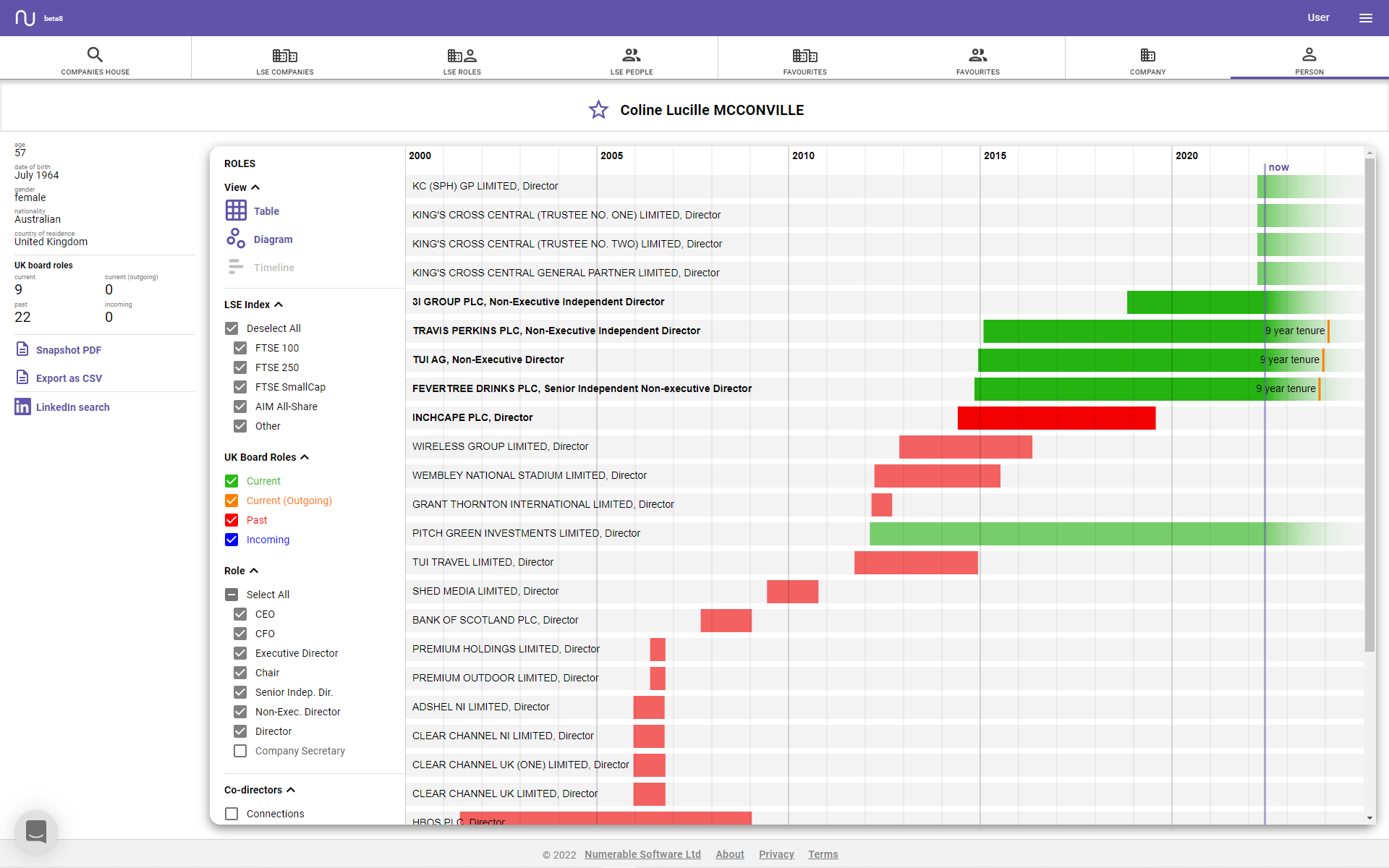Toggle the green Current roles checkbox
Screen dimensions: 1389x868
tap(231, 481)
